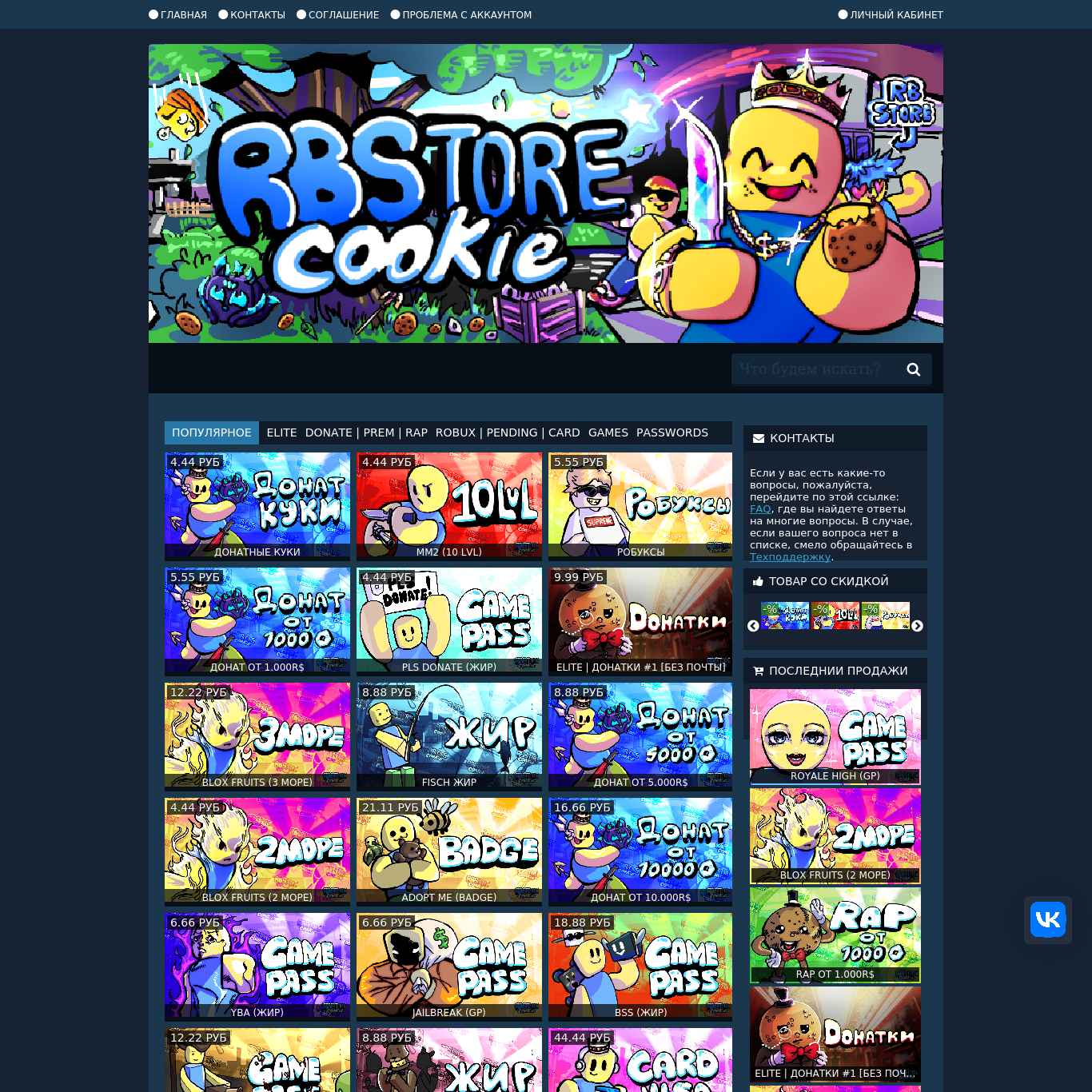1092x1092 pixels.
Task: Click the envelope icon beside КОНТАКТЫ
Action: [759, 438]
